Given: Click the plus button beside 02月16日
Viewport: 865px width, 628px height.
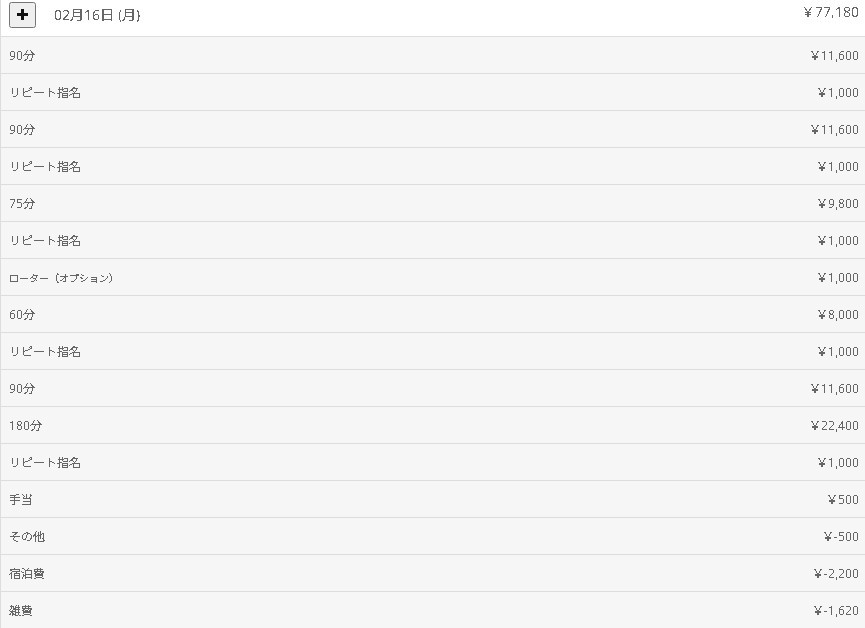Looking at the screenshot, I should [x=22, y=15].
